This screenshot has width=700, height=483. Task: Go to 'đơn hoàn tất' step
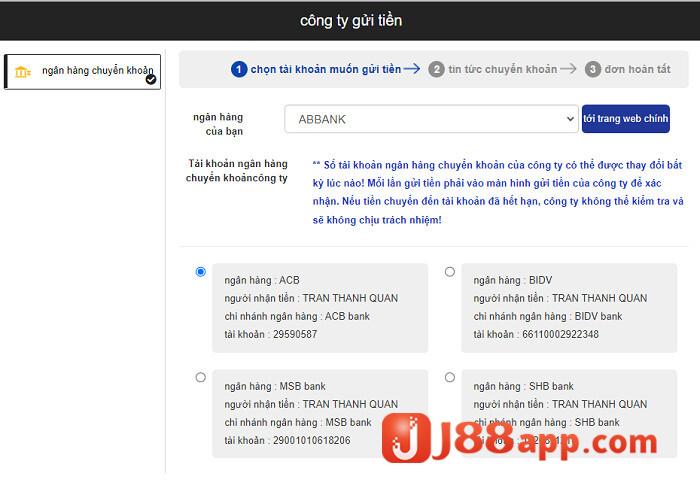point(637,69)
